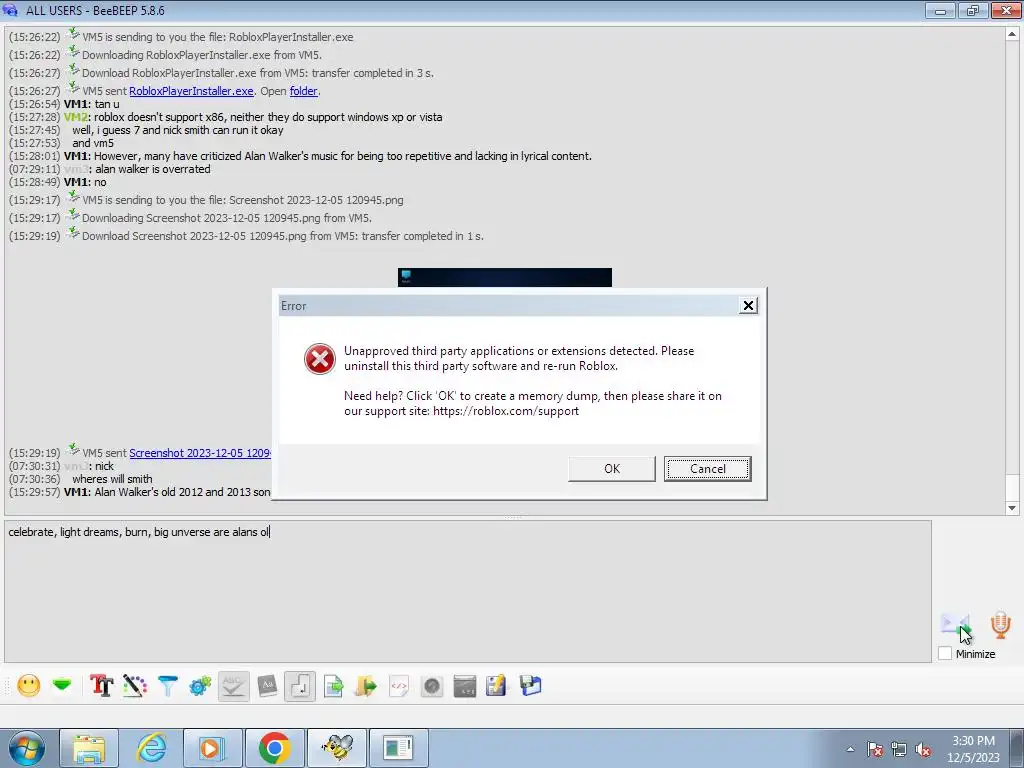This screenshot has width=1024, height=768.
Task: Open the font color pencil tool
Action: click(135, 686)
